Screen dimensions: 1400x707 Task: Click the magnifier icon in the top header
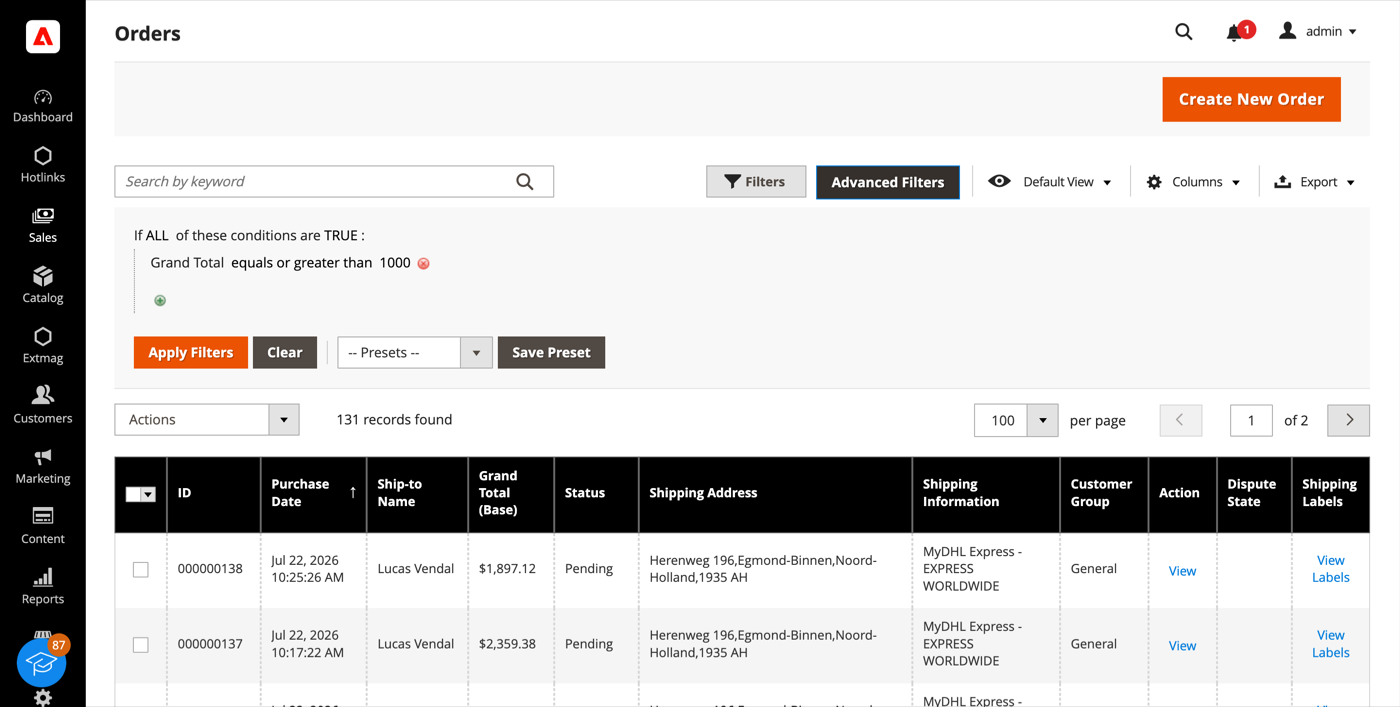point(1184,32)
